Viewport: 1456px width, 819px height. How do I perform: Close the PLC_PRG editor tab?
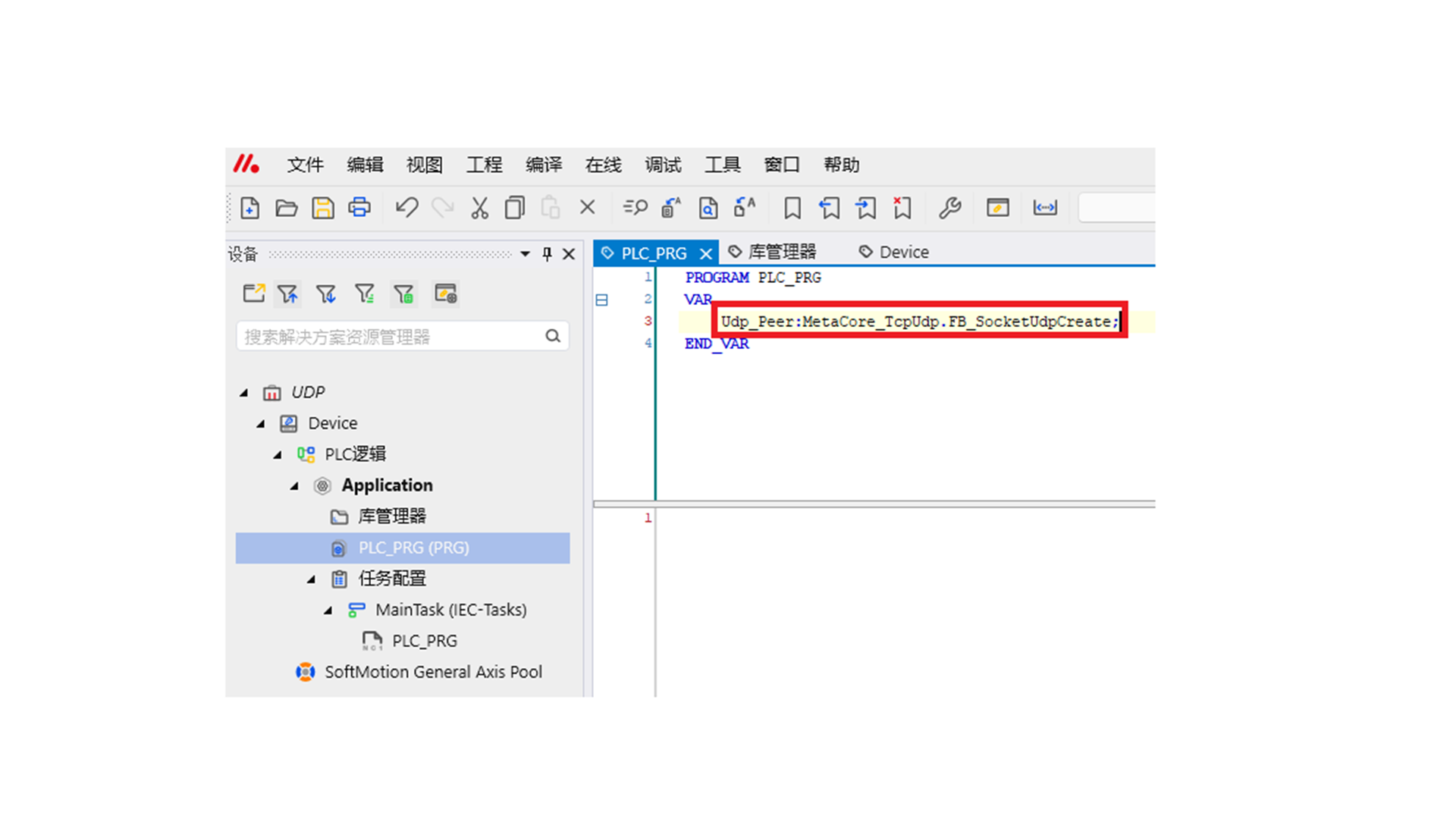[706, 253]
